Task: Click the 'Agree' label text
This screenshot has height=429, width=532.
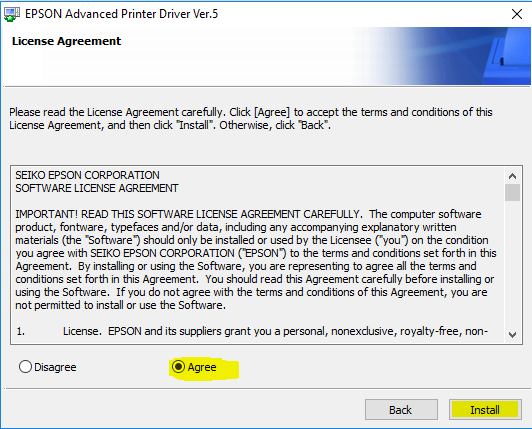Action: (202, 367)
